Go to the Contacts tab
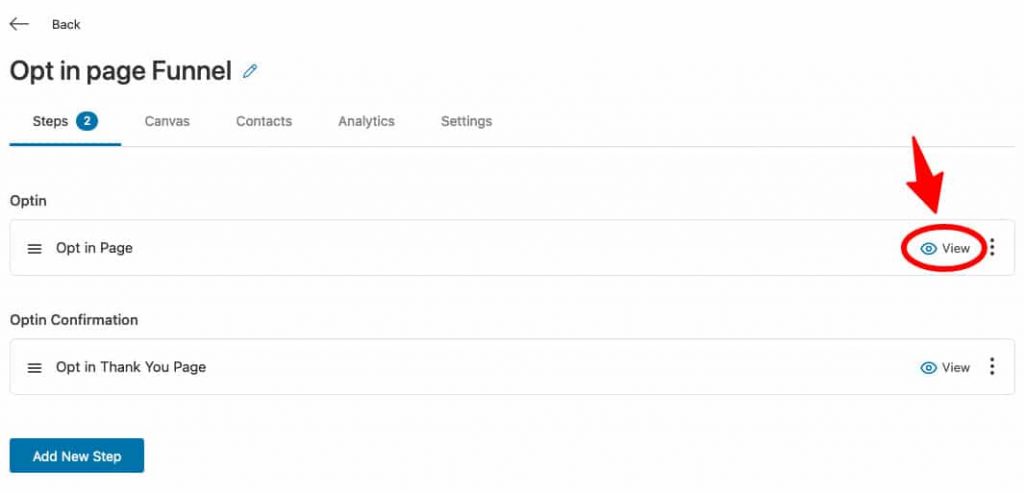1024x493 pixels. (x=264, y=121)
